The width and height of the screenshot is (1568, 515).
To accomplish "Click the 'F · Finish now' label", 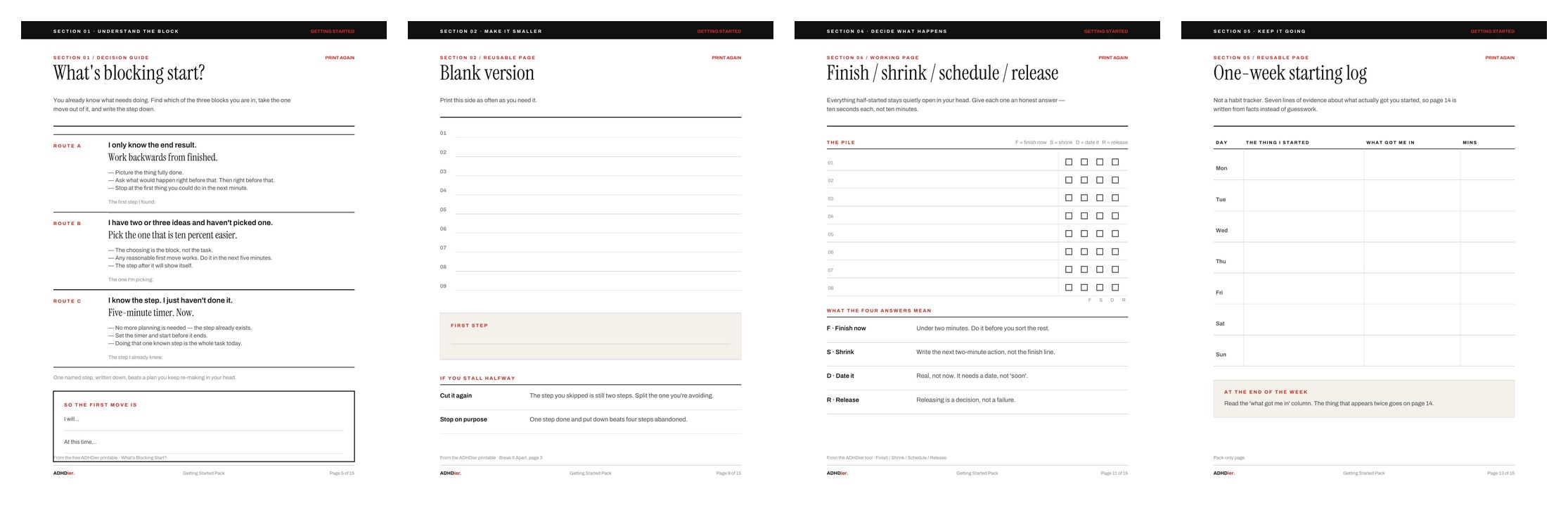I will (x=847, y=328).
